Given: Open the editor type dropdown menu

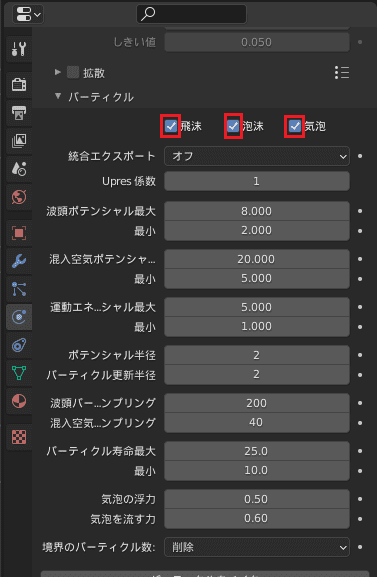Looking at the screenshot, I should pos(28,14).
